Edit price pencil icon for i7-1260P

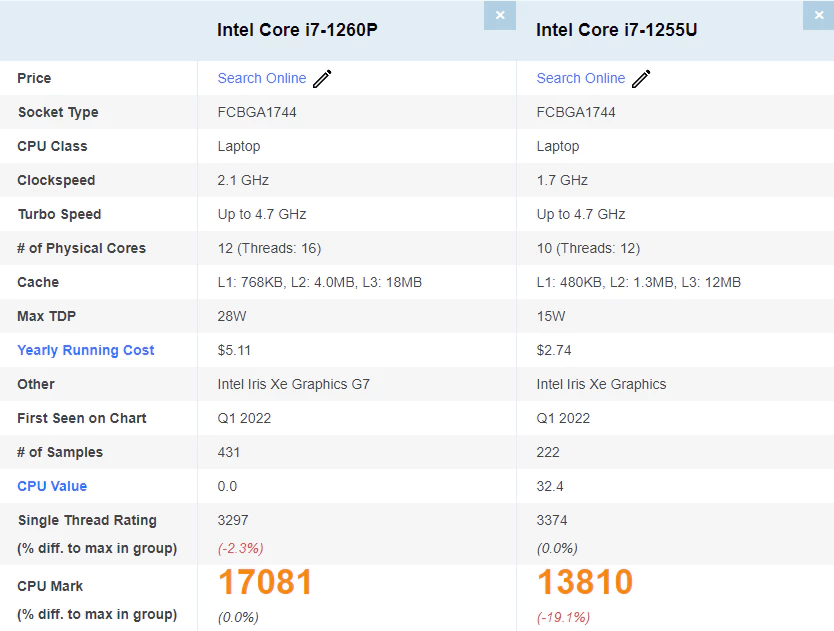pyautogui.click(x=322, y=79)
